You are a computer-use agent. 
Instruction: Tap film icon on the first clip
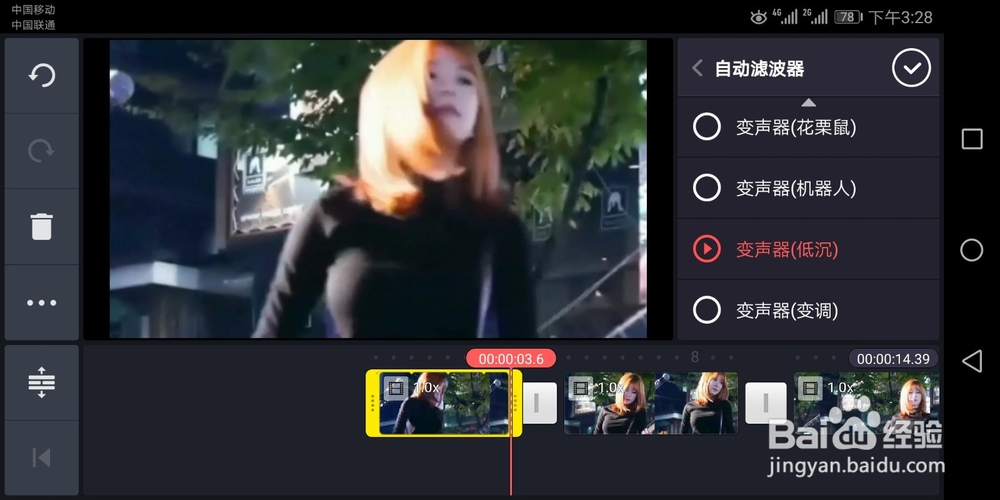(x=396, y=387)
